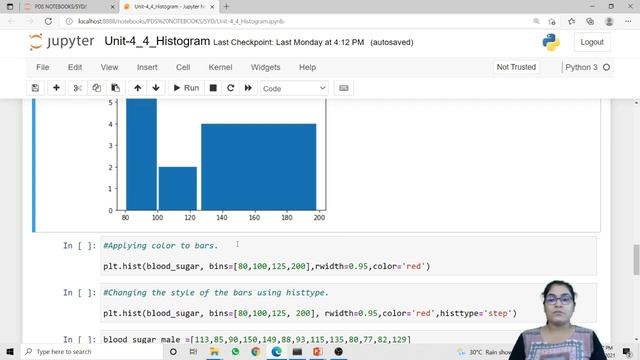640x360 pixels.
Task: Open File Explorer from the taskbar
Action: (x=214, y=351)
